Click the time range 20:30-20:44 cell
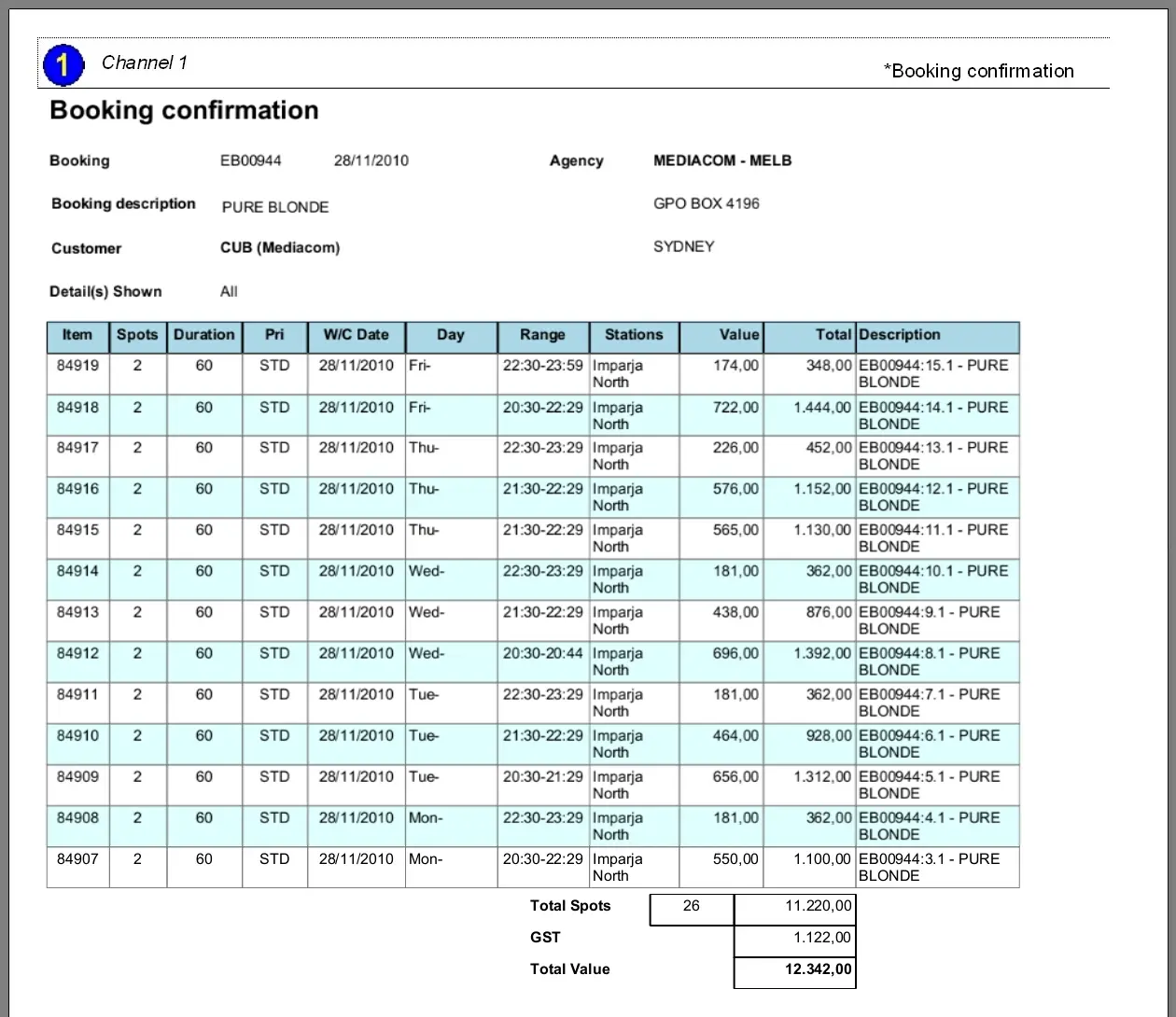Viewport: 1176px width, 1017px height. click(x=542, y=654)
